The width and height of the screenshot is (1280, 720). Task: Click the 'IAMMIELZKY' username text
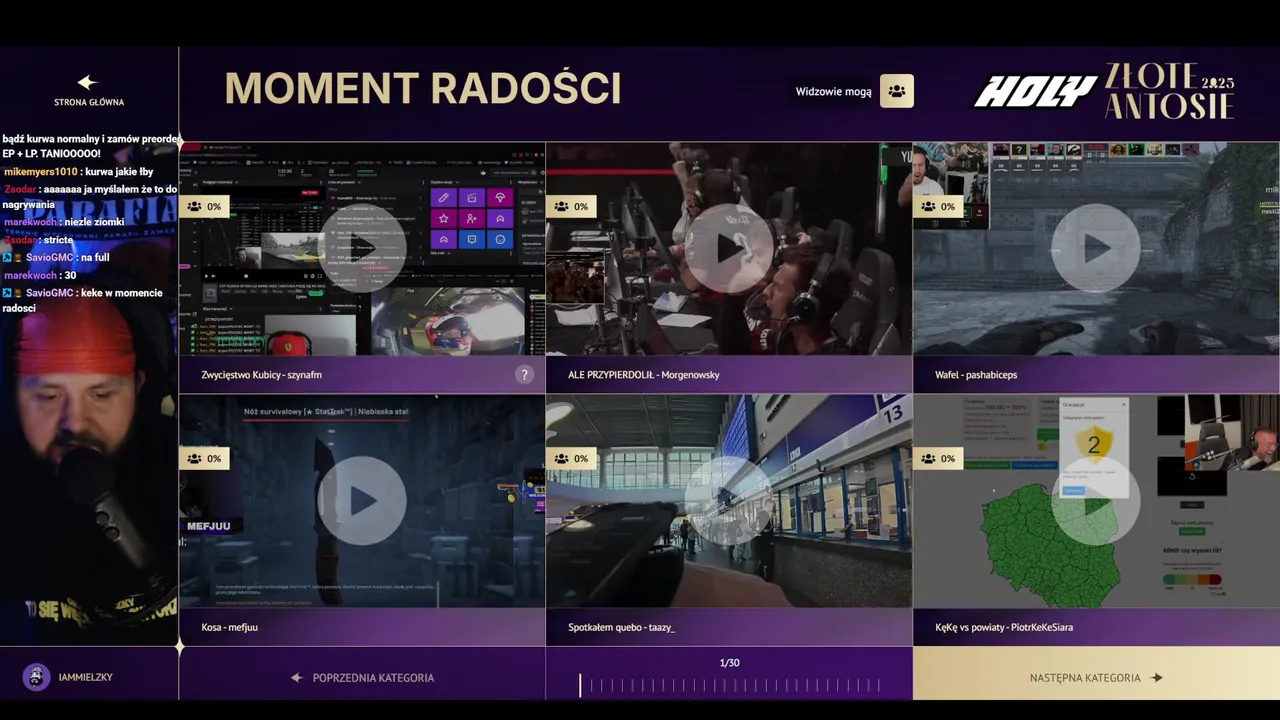pyautogui.click(x=86, y=677)
